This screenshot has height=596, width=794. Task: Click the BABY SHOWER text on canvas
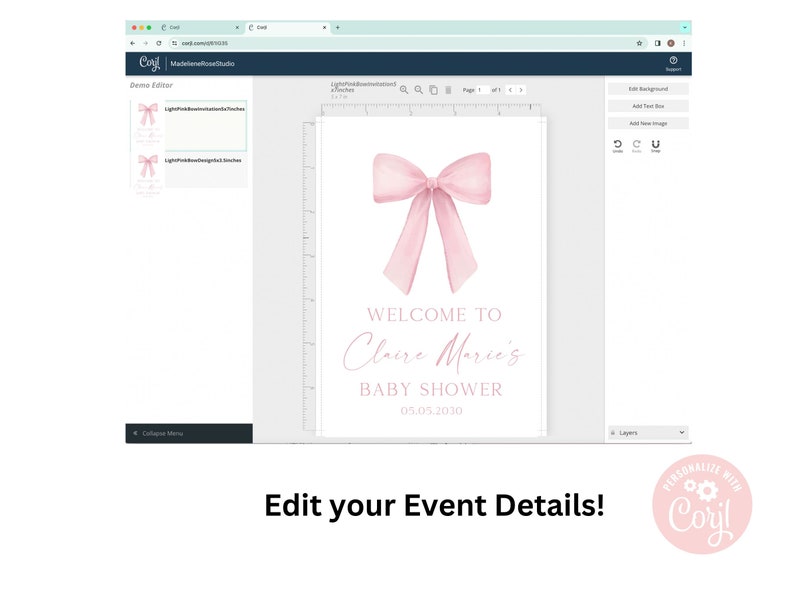click(431, 389)
